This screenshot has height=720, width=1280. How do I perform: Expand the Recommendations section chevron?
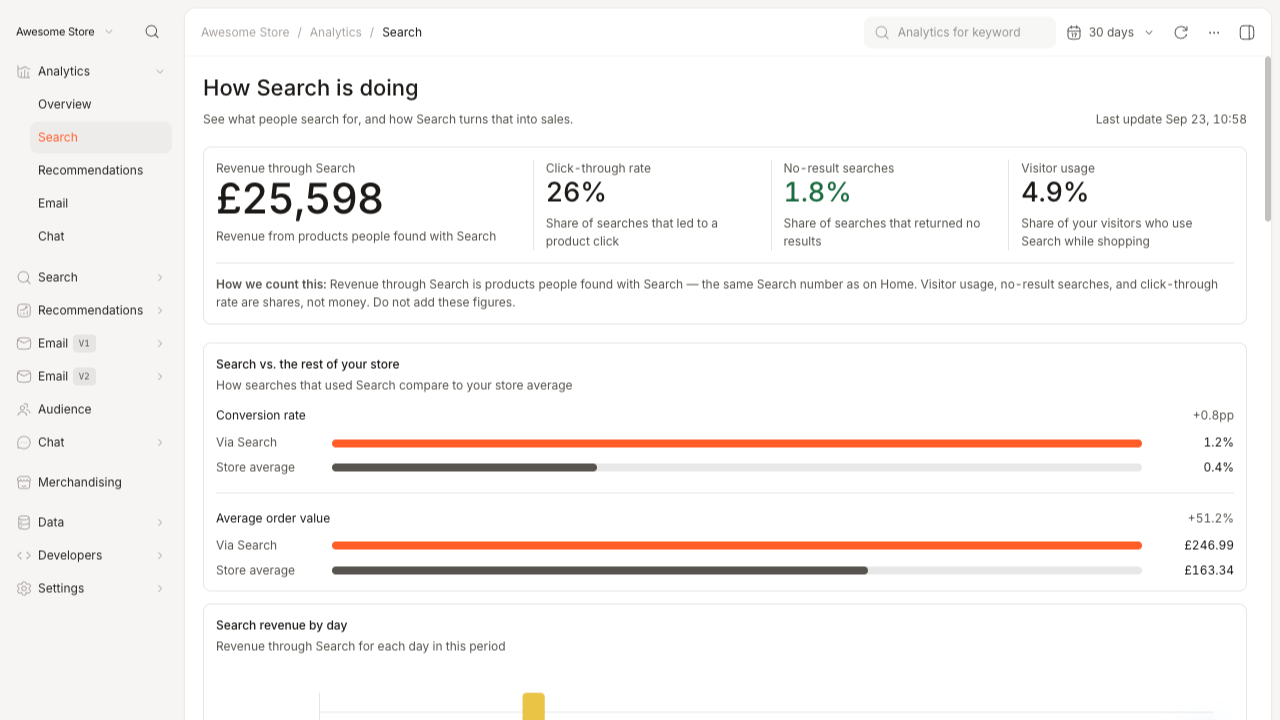160,310
